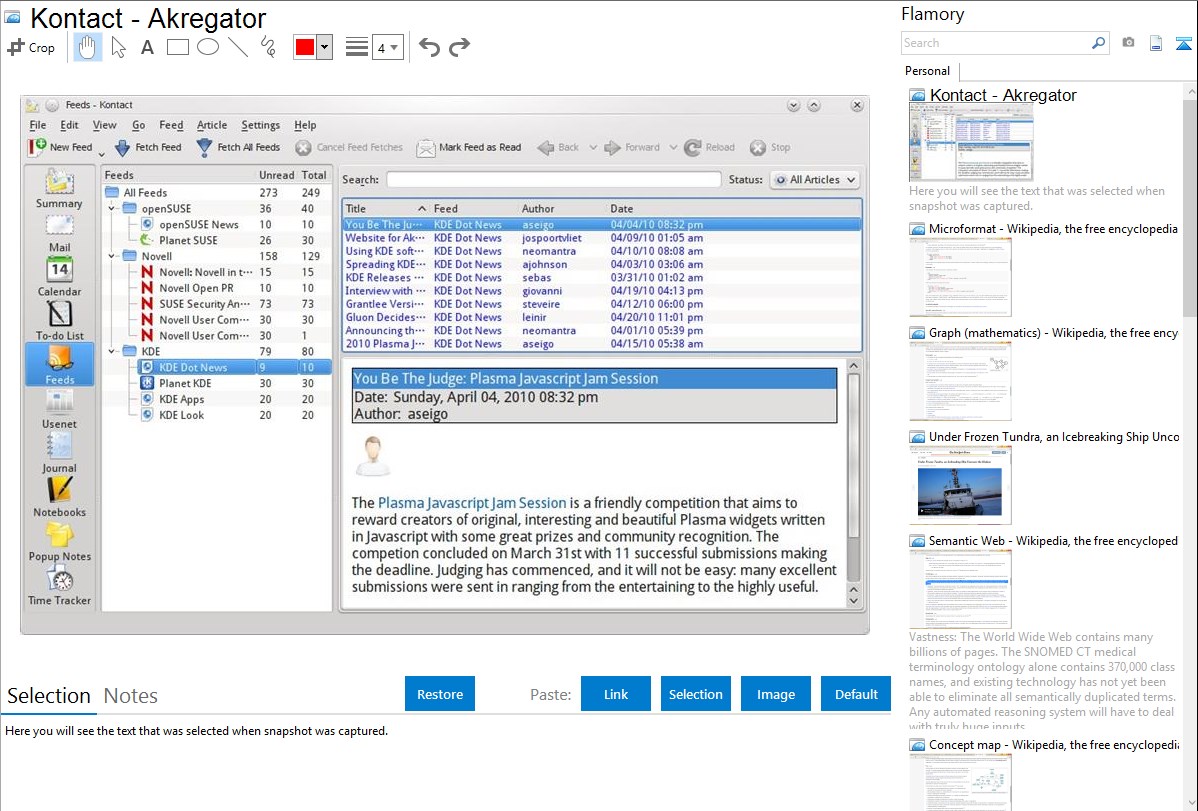Paste as Selection button
Viewport: 1198px width, 811px height.
[x=695, y=694]
